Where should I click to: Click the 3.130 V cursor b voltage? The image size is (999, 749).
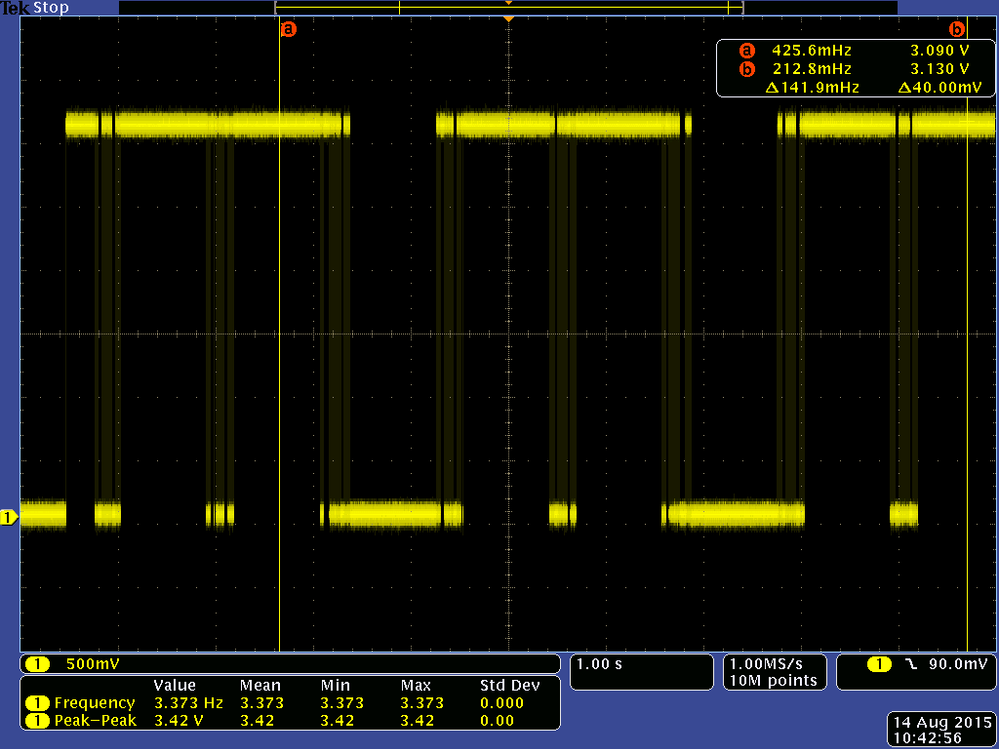click(x=940, y=69)
